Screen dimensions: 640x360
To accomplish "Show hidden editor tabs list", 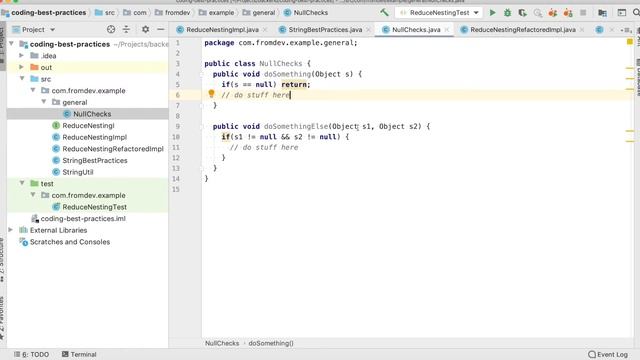I will (x=627, y=29).
